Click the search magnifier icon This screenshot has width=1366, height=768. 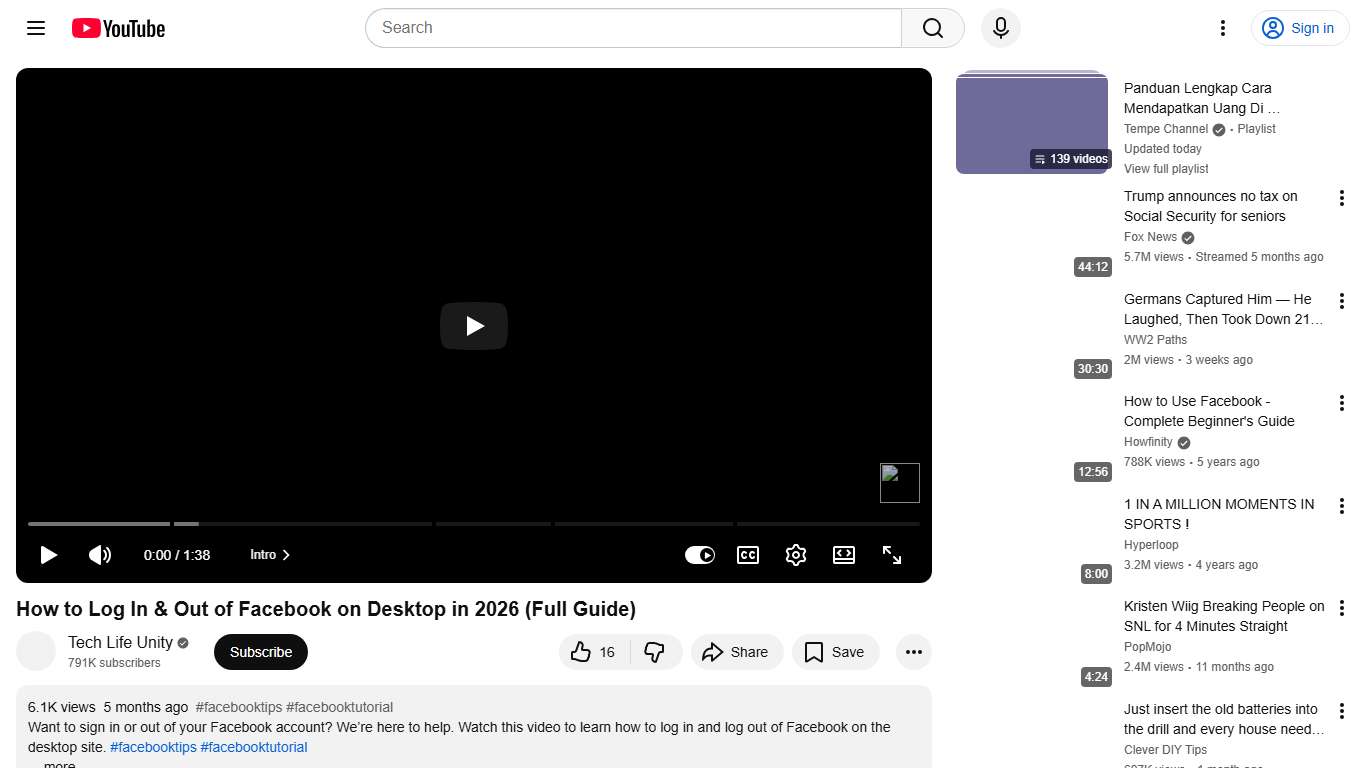point(930,28)
